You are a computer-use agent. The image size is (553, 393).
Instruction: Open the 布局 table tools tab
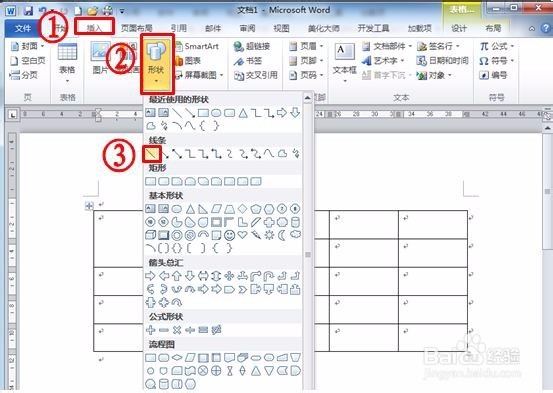[493, 28]
